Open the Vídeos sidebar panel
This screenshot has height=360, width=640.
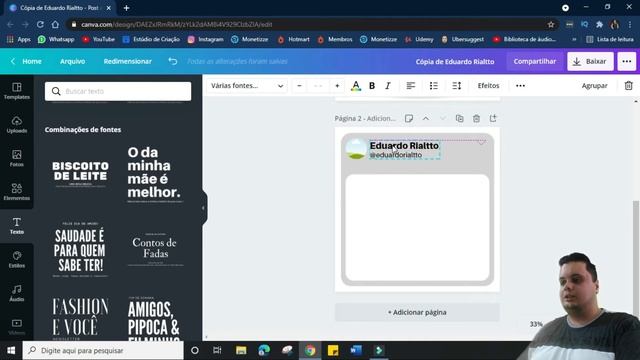(17, 327)
